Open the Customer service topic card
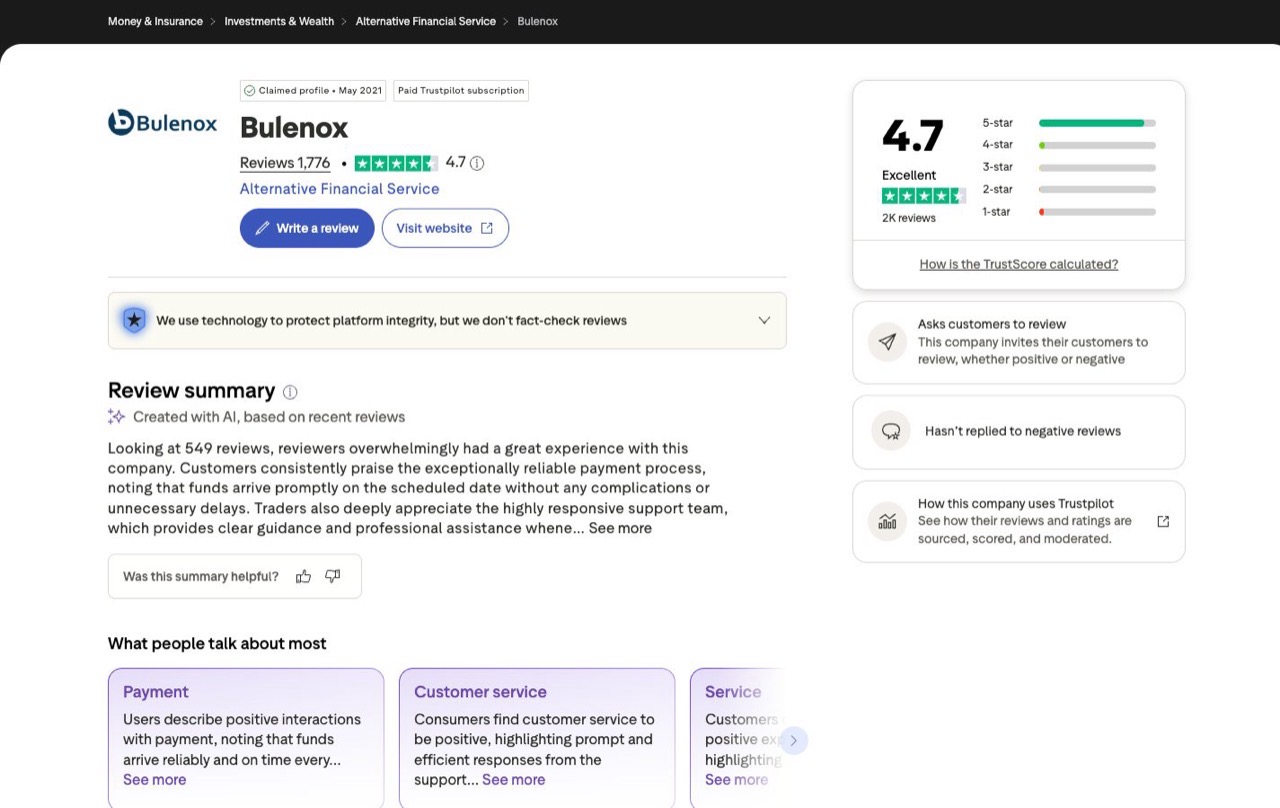 pyautogui.click(x=537, y=738)
